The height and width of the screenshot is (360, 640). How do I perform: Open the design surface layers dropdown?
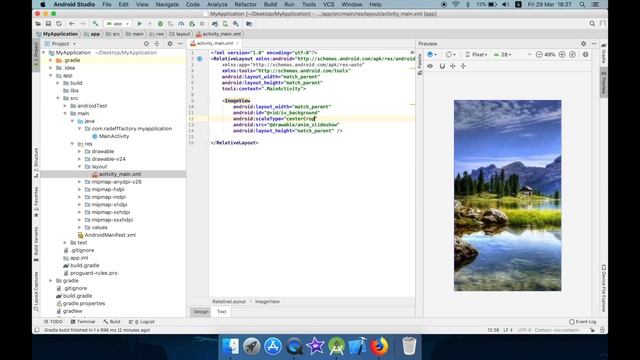click(x=431, y=54)
